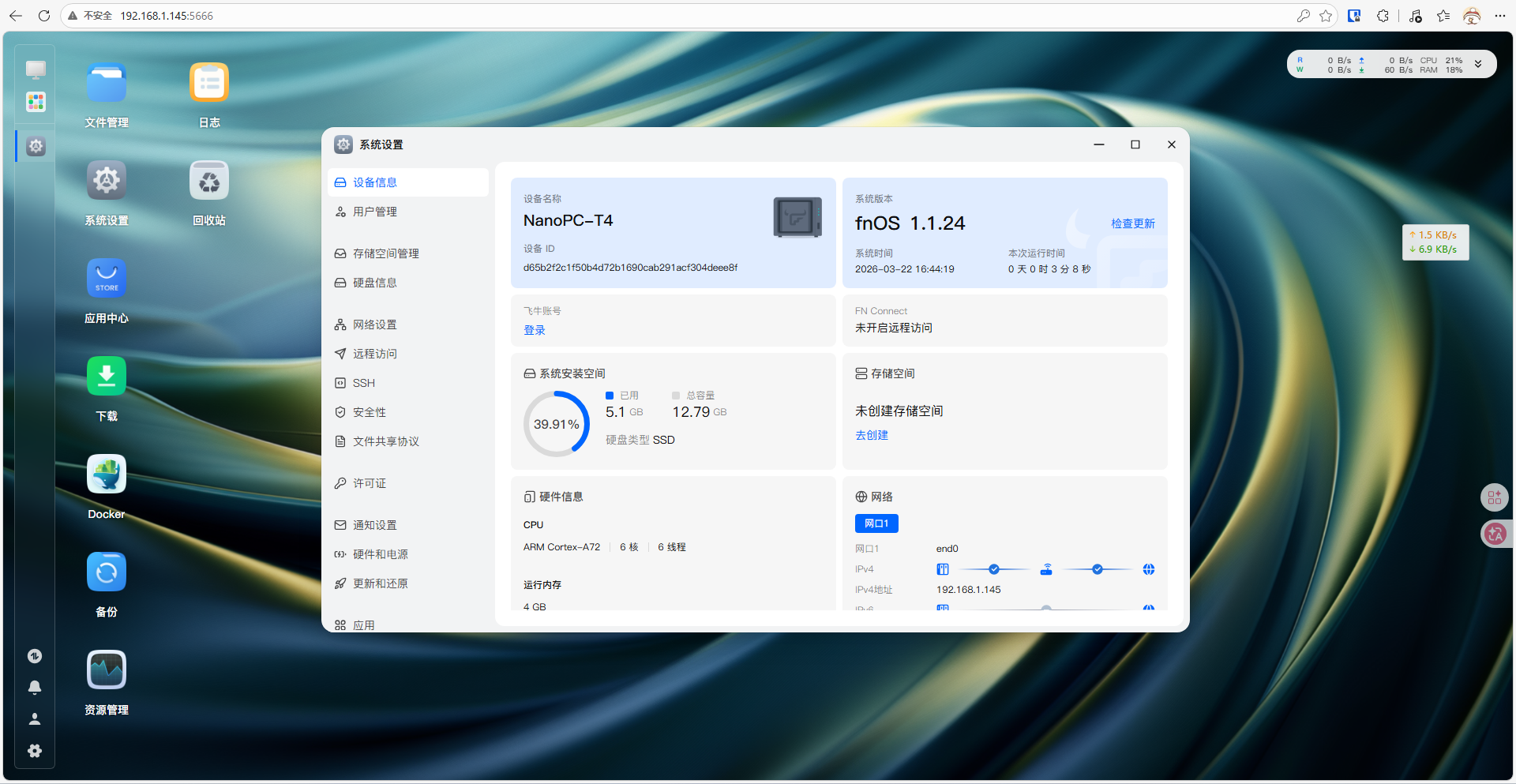Click the widget grid icon at right edge
Screen dimensions: 1516x784
[1495, 497]
